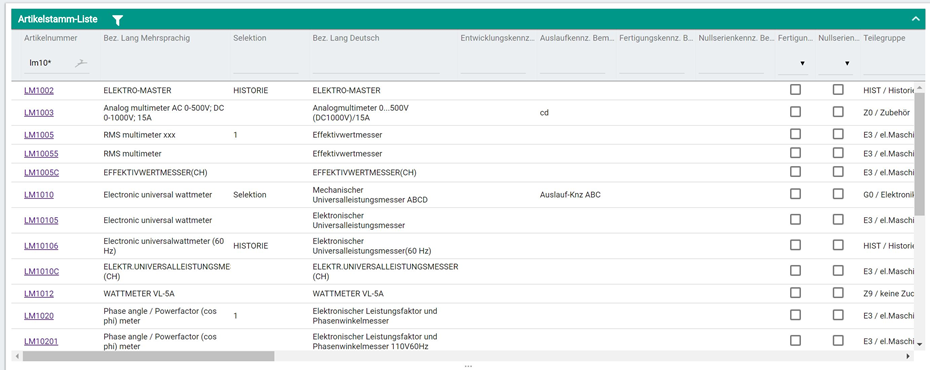The width and height of the screenshot is (930, 370).
Task: Open article link LM1002
Action: point(39,91)
